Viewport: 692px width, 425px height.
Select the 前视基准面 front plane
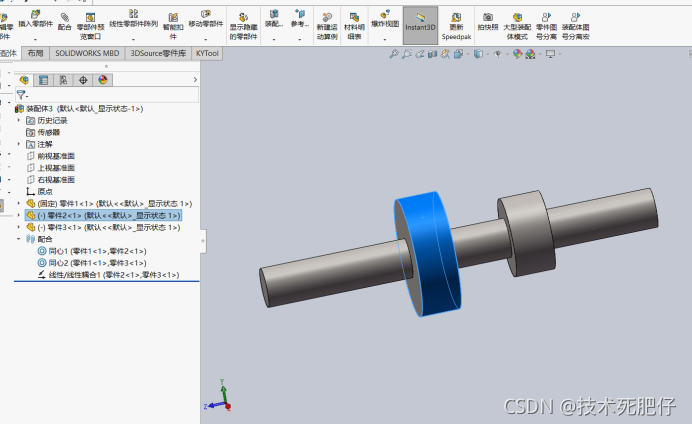tap(50, 156)
